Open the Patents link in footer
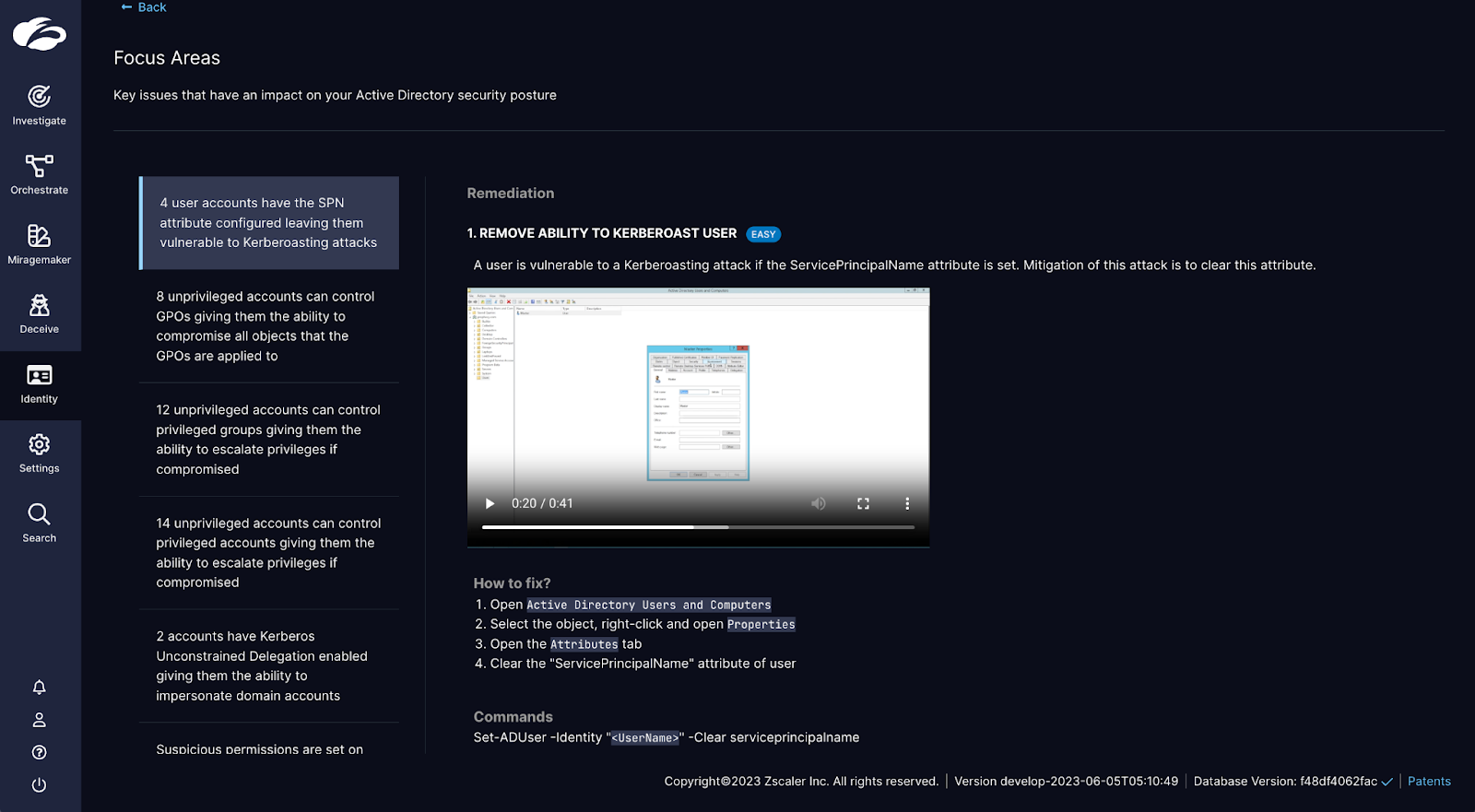The image size is (1475, 812). [x=1428, y=782]
